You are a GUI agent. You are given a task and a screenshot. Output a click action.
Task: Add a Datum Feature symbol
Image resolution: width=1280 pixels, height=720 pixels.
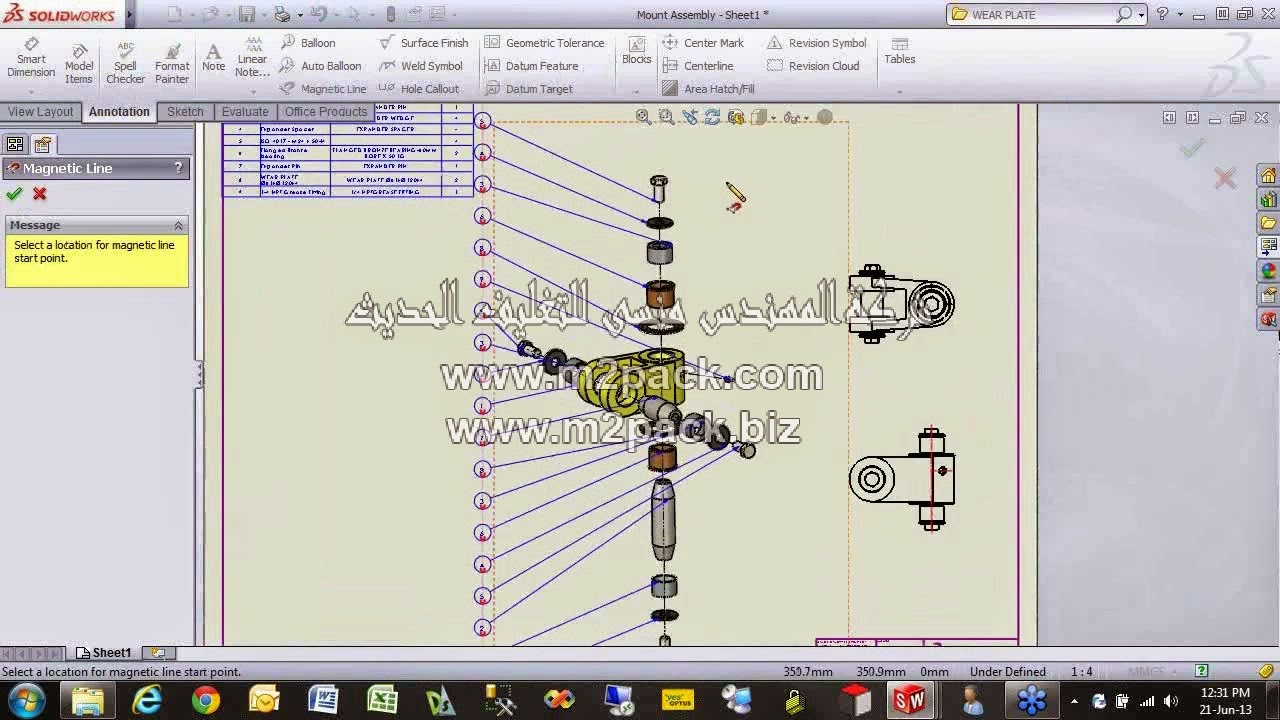pos(531,66)
